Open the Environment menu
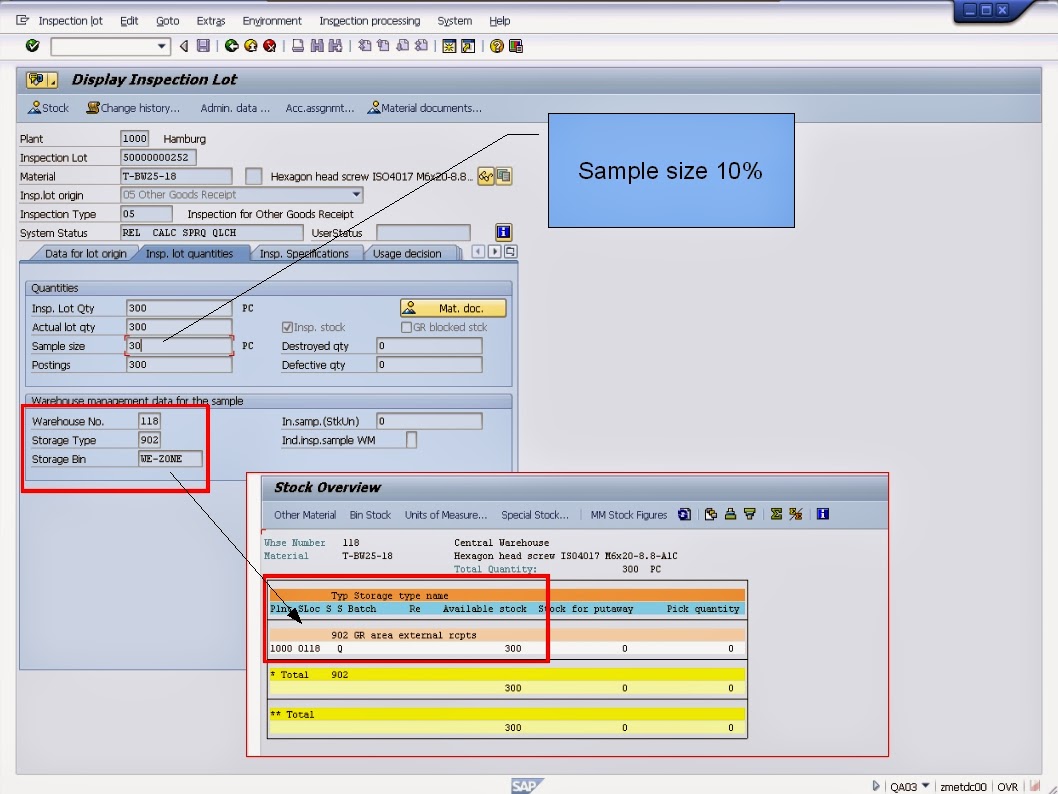Viewport: 1058px width, 794px height. 272,20
